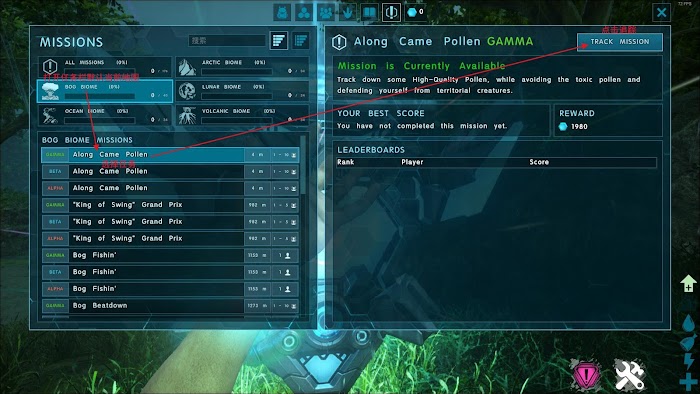Click the mission search input field
Screen dimensions: 700x394
click(x=227, y=41)
